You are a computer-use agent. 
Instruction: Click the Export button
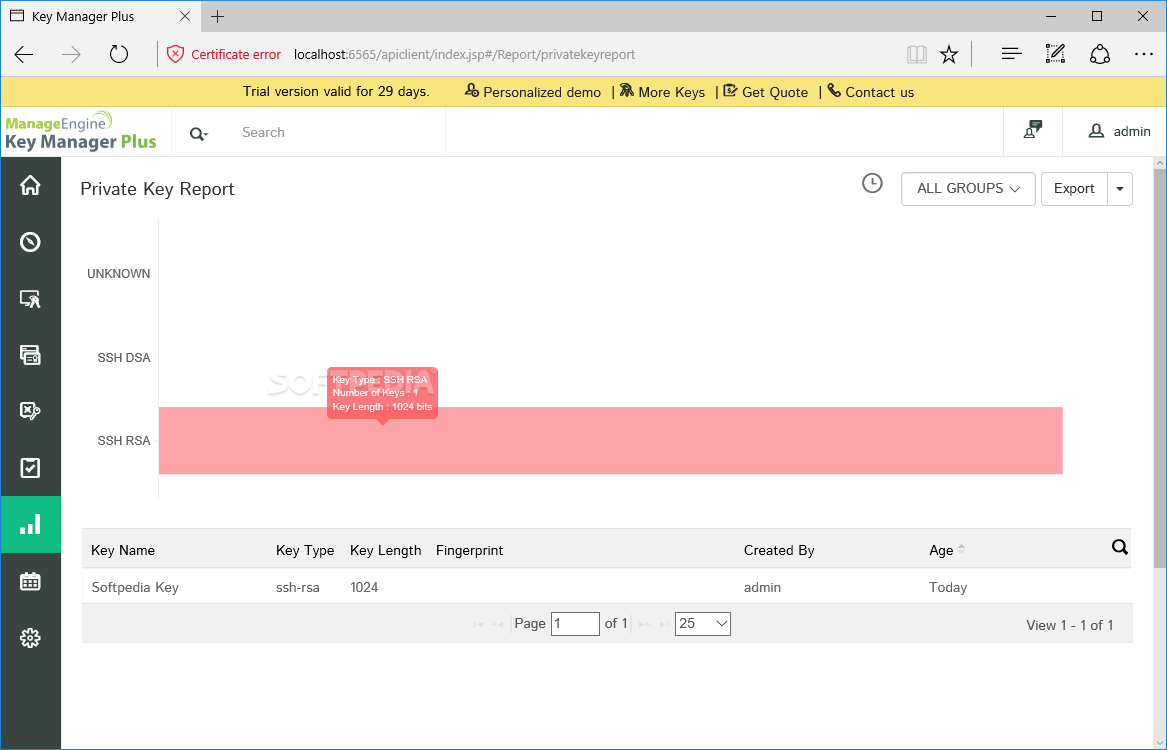[x=1074, y=189]
